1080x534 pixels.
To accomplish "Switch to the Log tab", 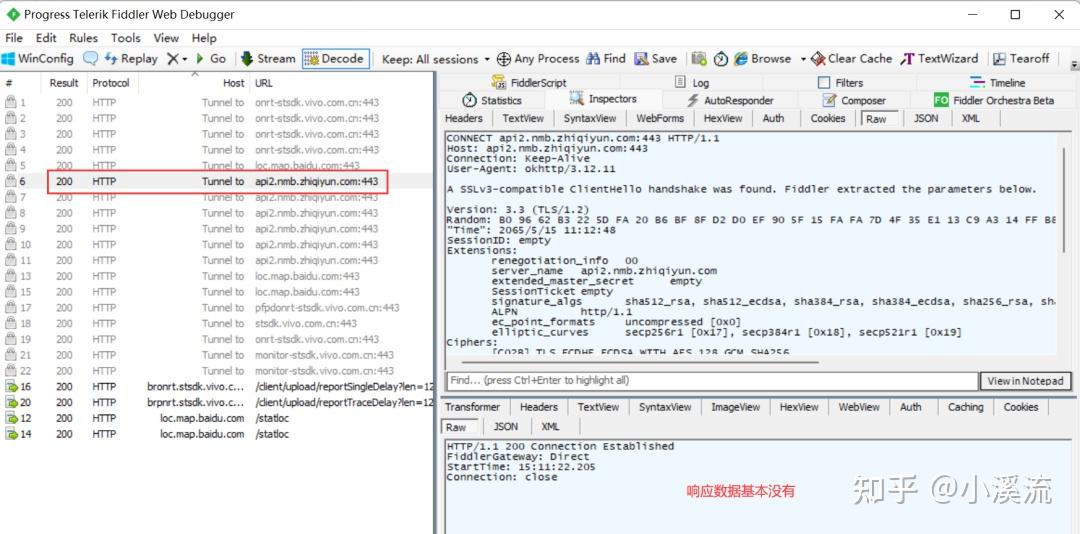I will click(692, 83).
